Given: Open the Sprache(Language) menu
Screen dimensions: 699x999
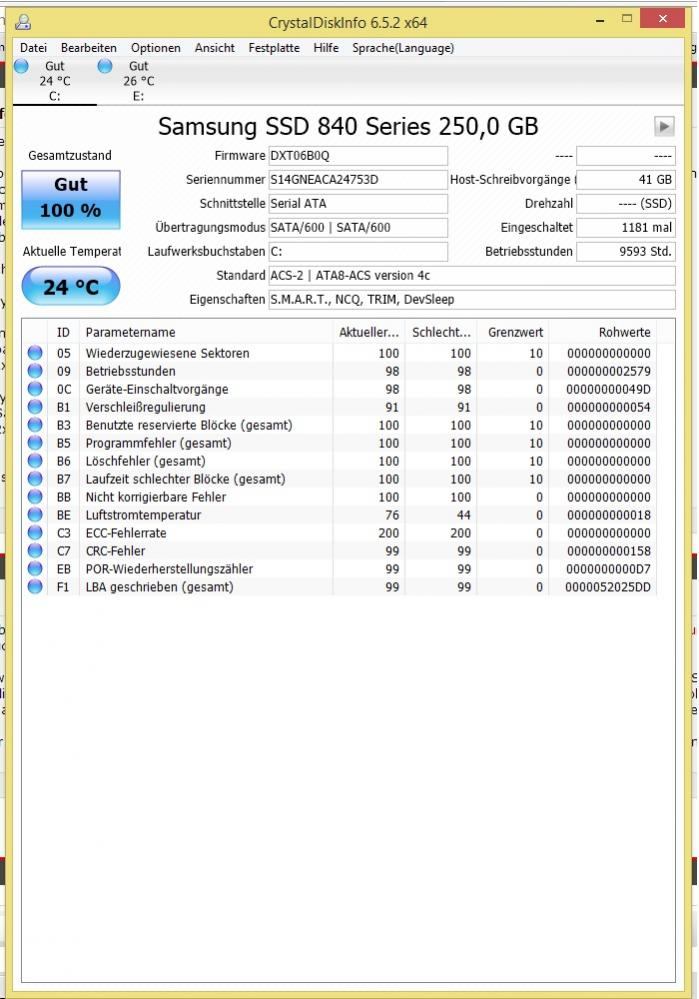Looking at the screenshot, I should pyautogui.click(x=403, y=48).
